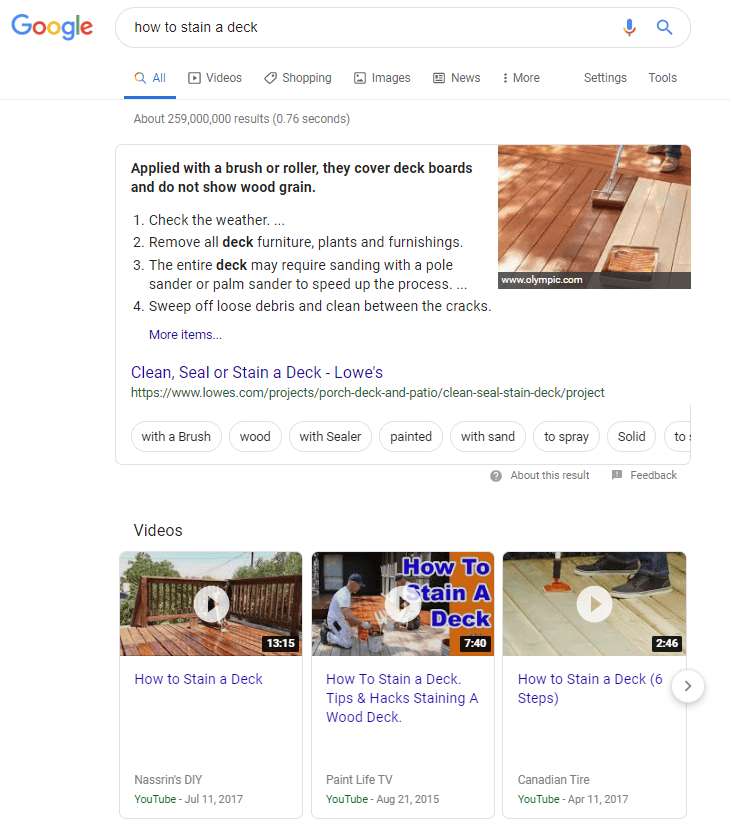730x832 pixels.
Task: Open 'How to Stain a Deck (6 Steps)' title
Action: pos(590,688)
